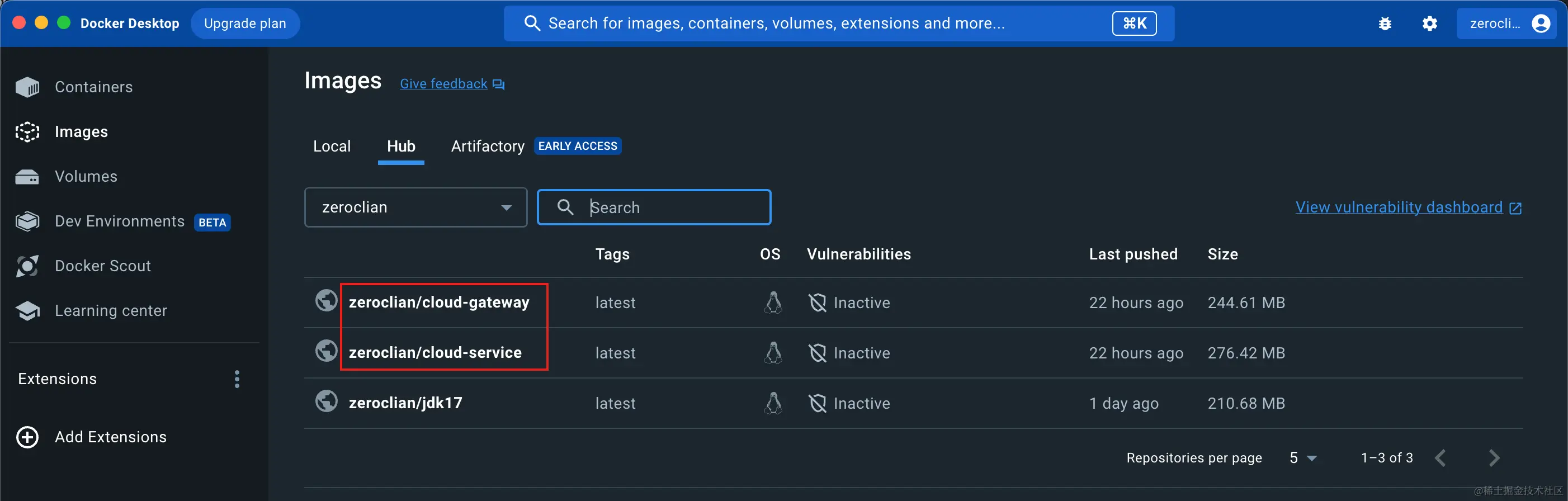Select the zeroclian/jdk17 repository row
1568x501 pixels.
point(405,403)
